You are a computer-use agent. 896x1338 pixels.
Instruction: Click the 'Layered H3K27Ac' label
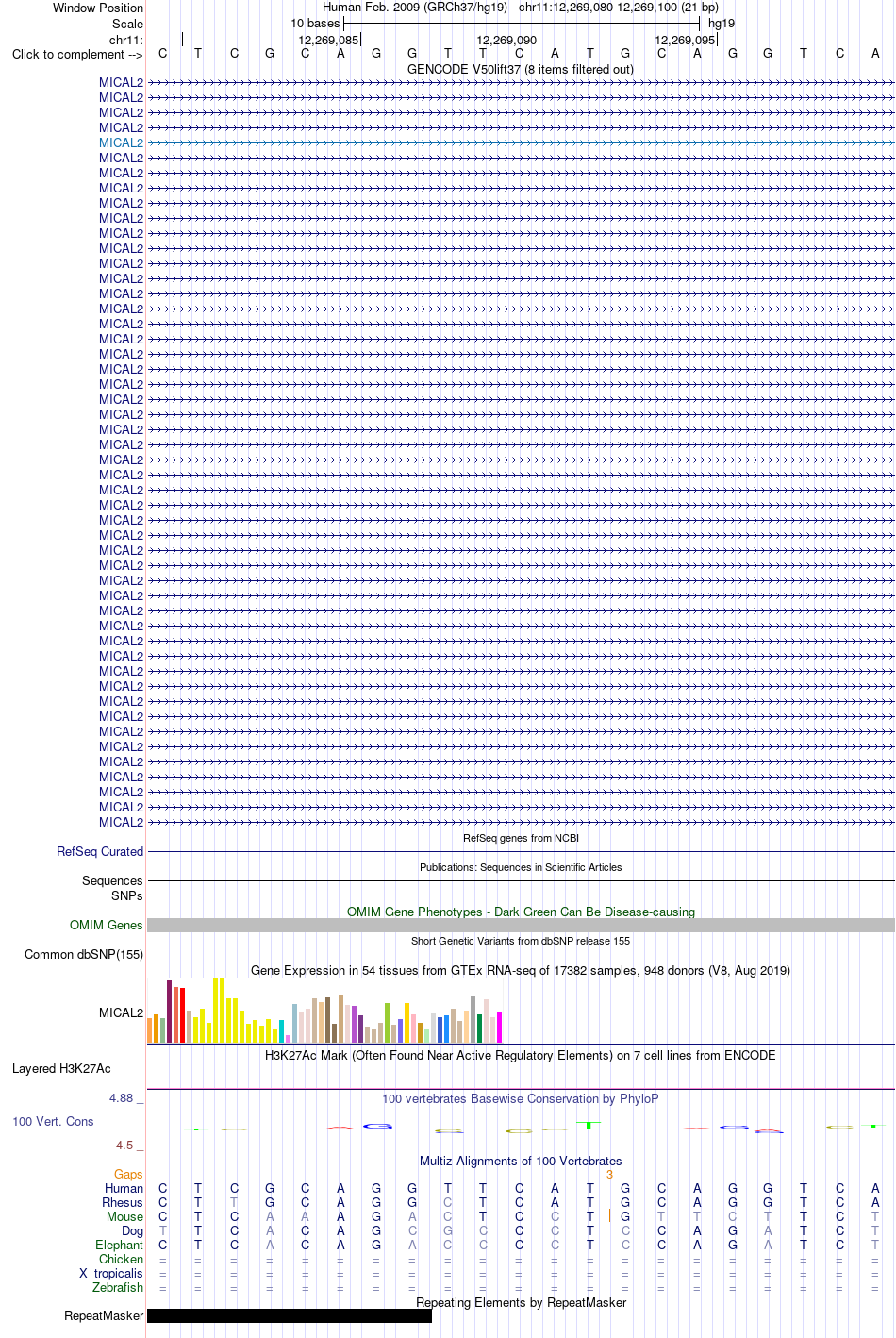click(x=61, y=1068)
